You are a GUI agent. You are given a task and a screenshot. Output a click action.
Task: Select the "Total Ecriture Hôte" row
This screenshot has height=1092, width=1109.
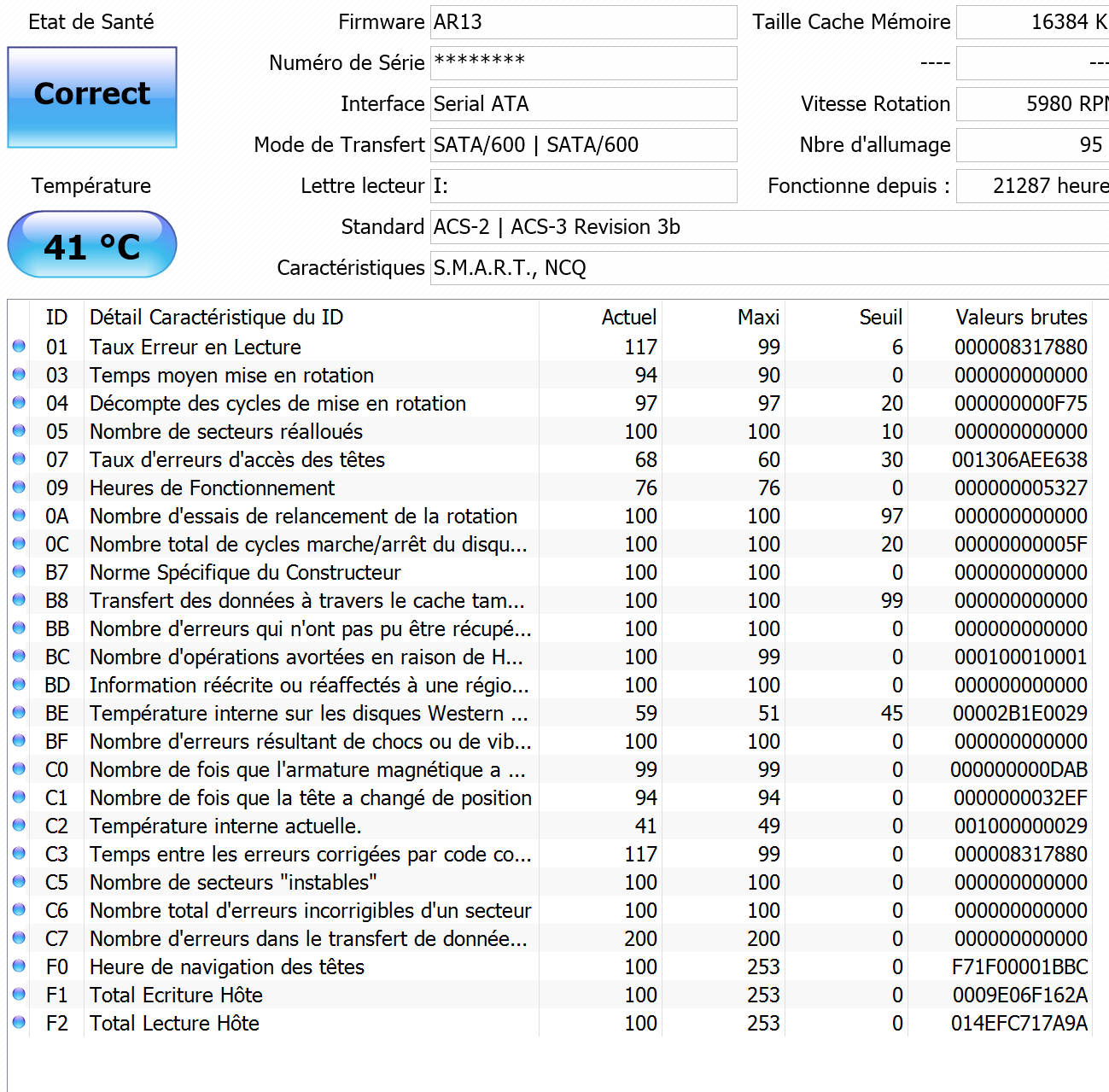click(551, 995)
